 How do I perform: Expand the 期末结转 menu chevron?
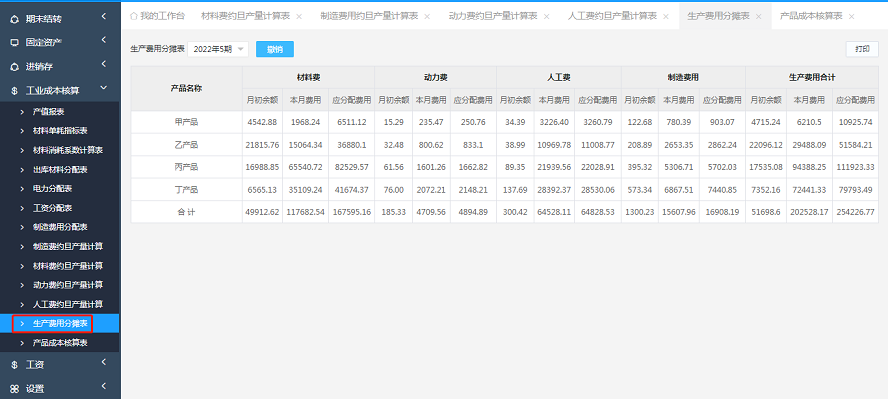tap(104, 17)
